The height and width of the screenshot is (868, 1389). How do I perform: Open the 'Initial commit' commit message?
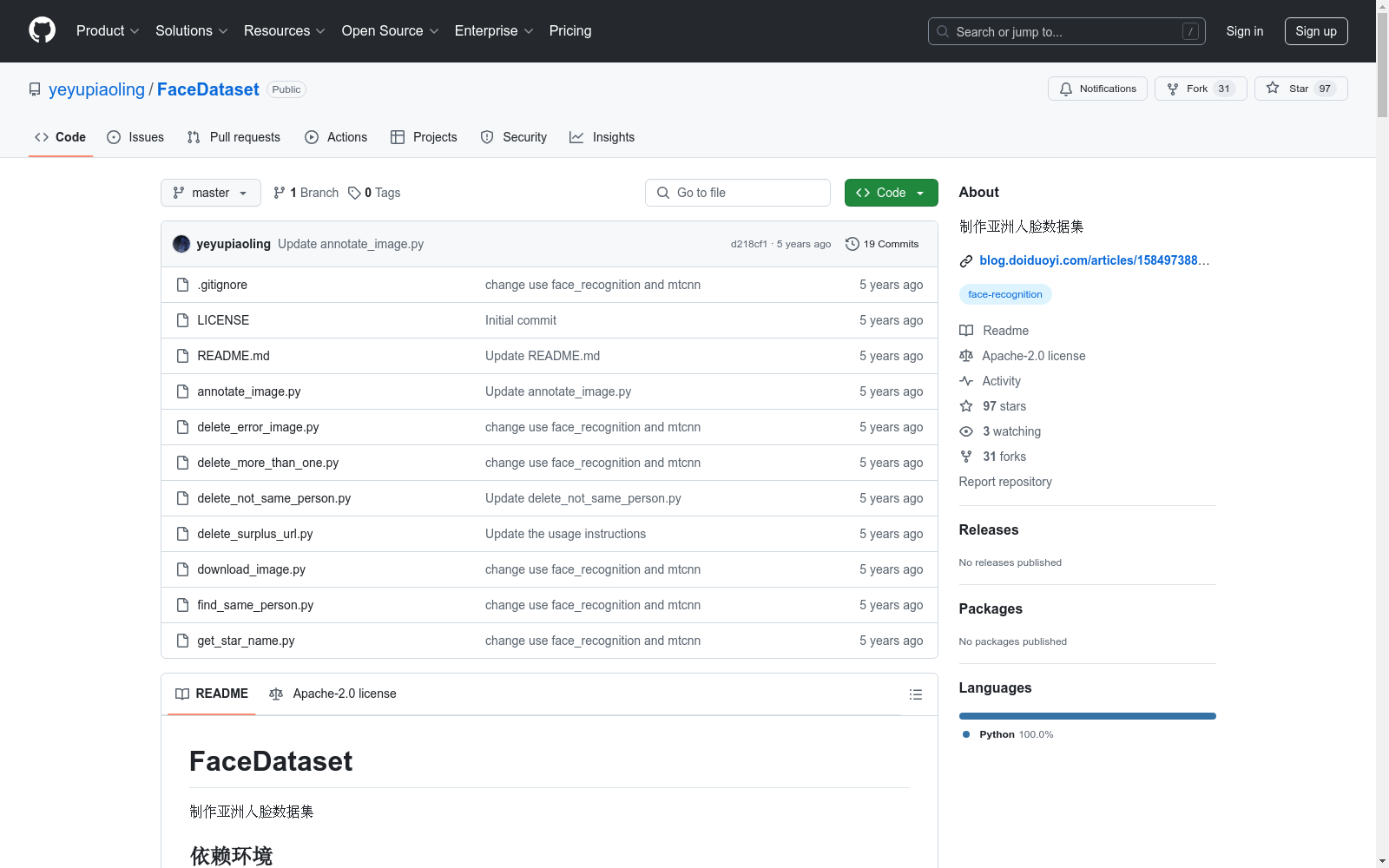[521, 320]
